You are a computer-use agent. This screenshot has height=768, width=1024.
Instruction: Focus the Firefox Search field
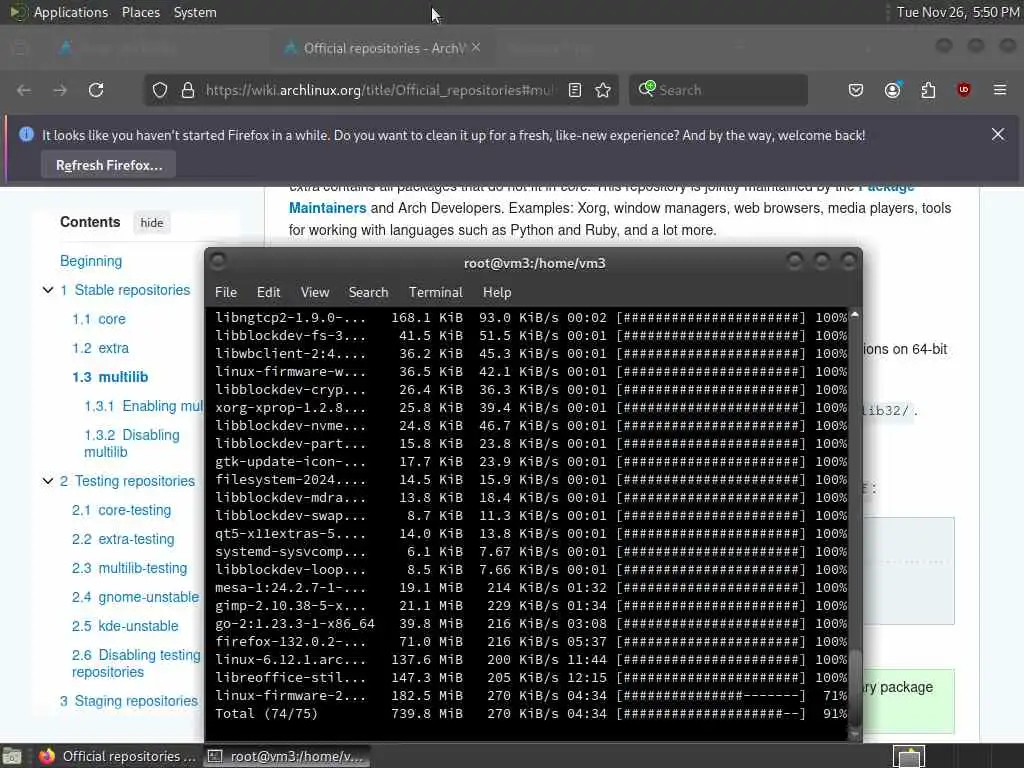click(718, 90)
